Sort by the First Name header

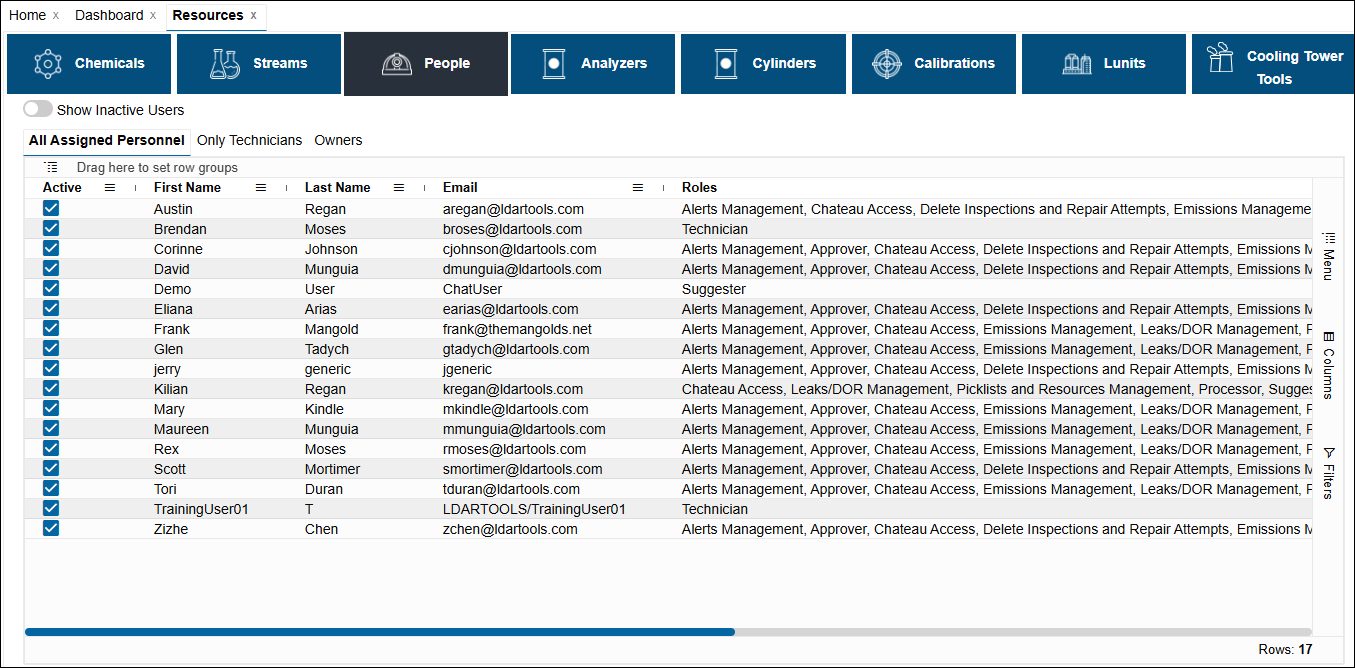187,187
